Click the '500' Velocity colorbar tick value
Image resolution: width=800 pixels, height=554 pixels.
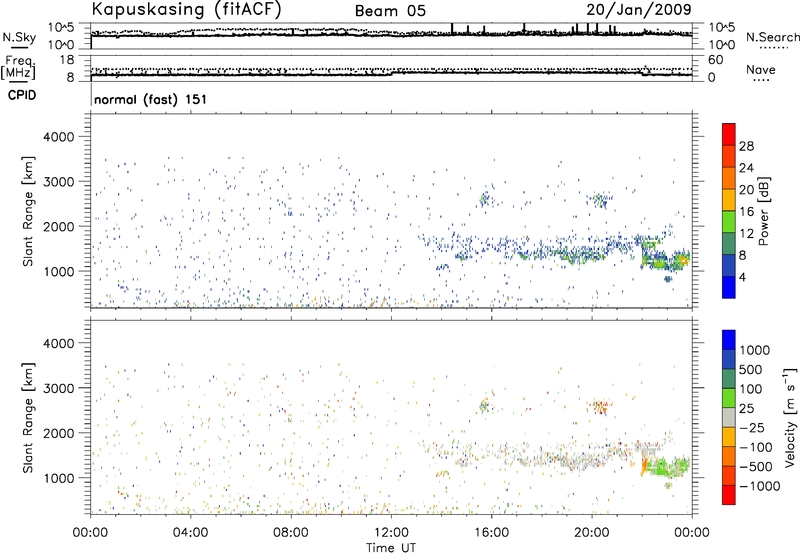coord(750,370)
